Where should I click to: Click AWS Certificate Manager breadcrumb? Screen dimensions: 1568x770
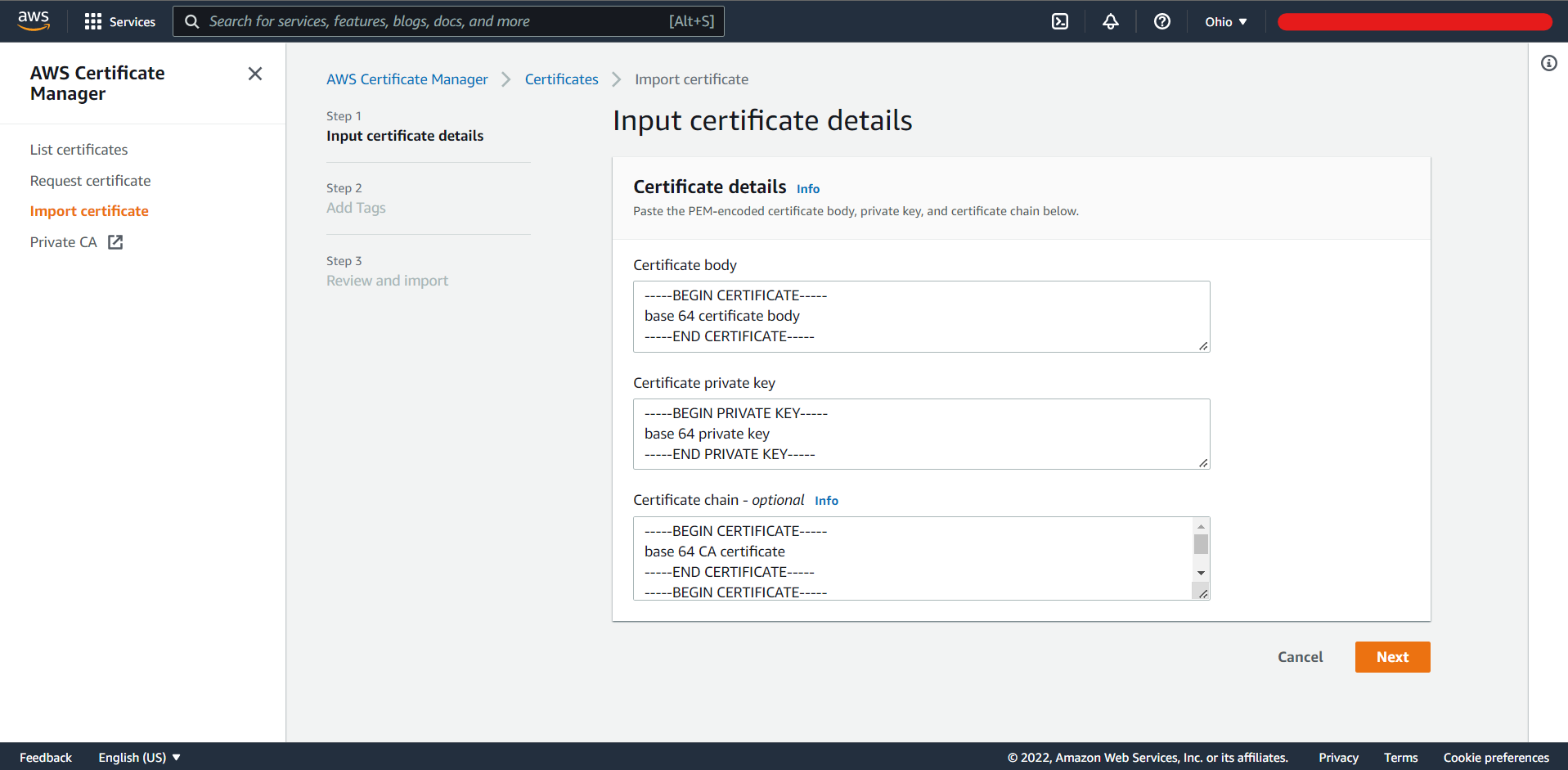407,79
